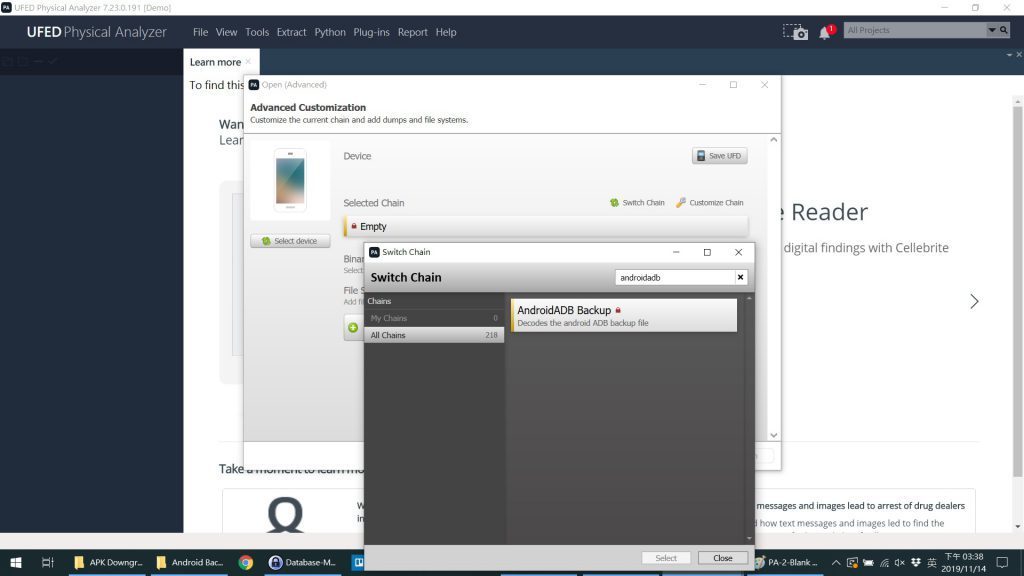
Task: Switch to PA-2-Blank taskbar item
Action: point(787,562)
